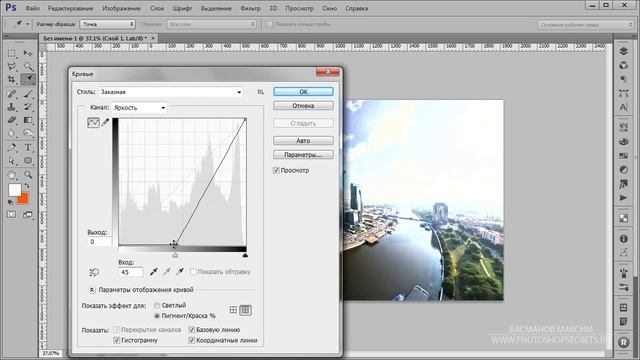640x360 pixels.
Task: Open the Изображение menu
Action: click(x=121, y=8)
